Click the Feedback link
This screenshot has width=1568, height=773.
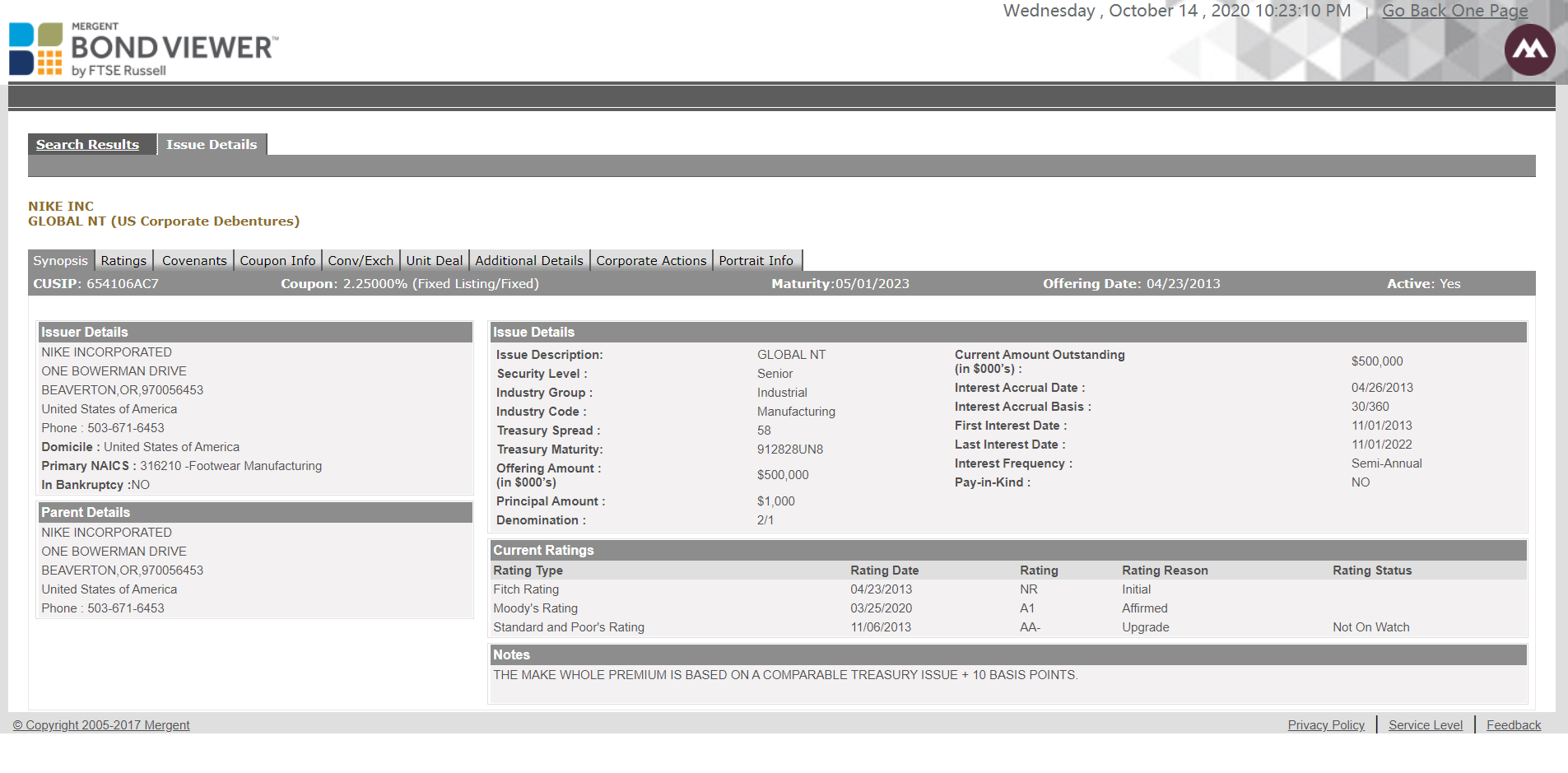(x=1514, y=725)
